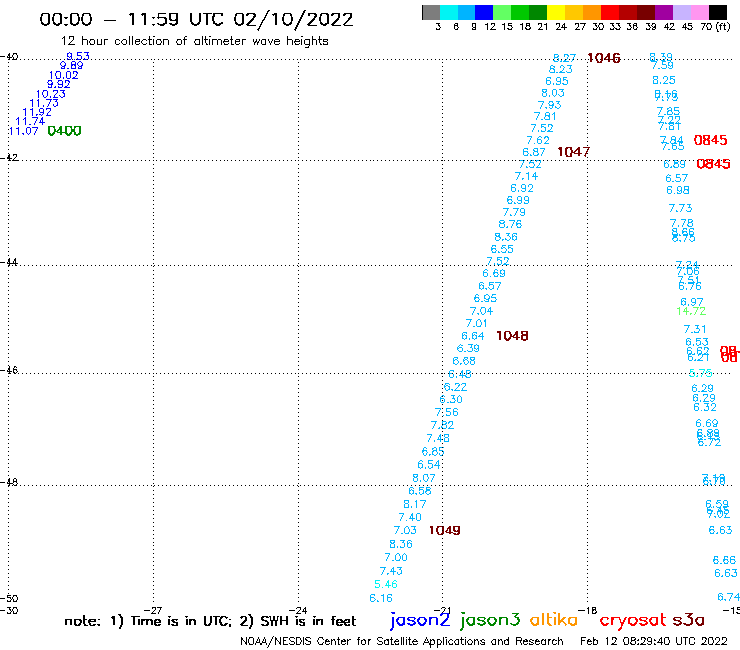
Task: Choose the lavender legend swatch
Action: tap(681, 13)
